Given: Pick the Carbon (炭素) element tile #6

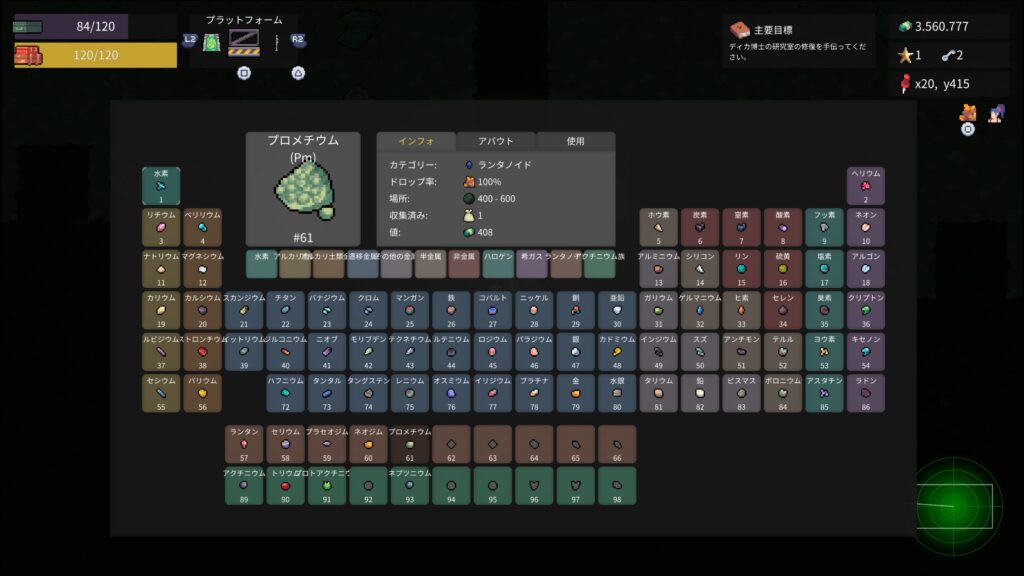Looking at the screenshot, I should 700,227.
